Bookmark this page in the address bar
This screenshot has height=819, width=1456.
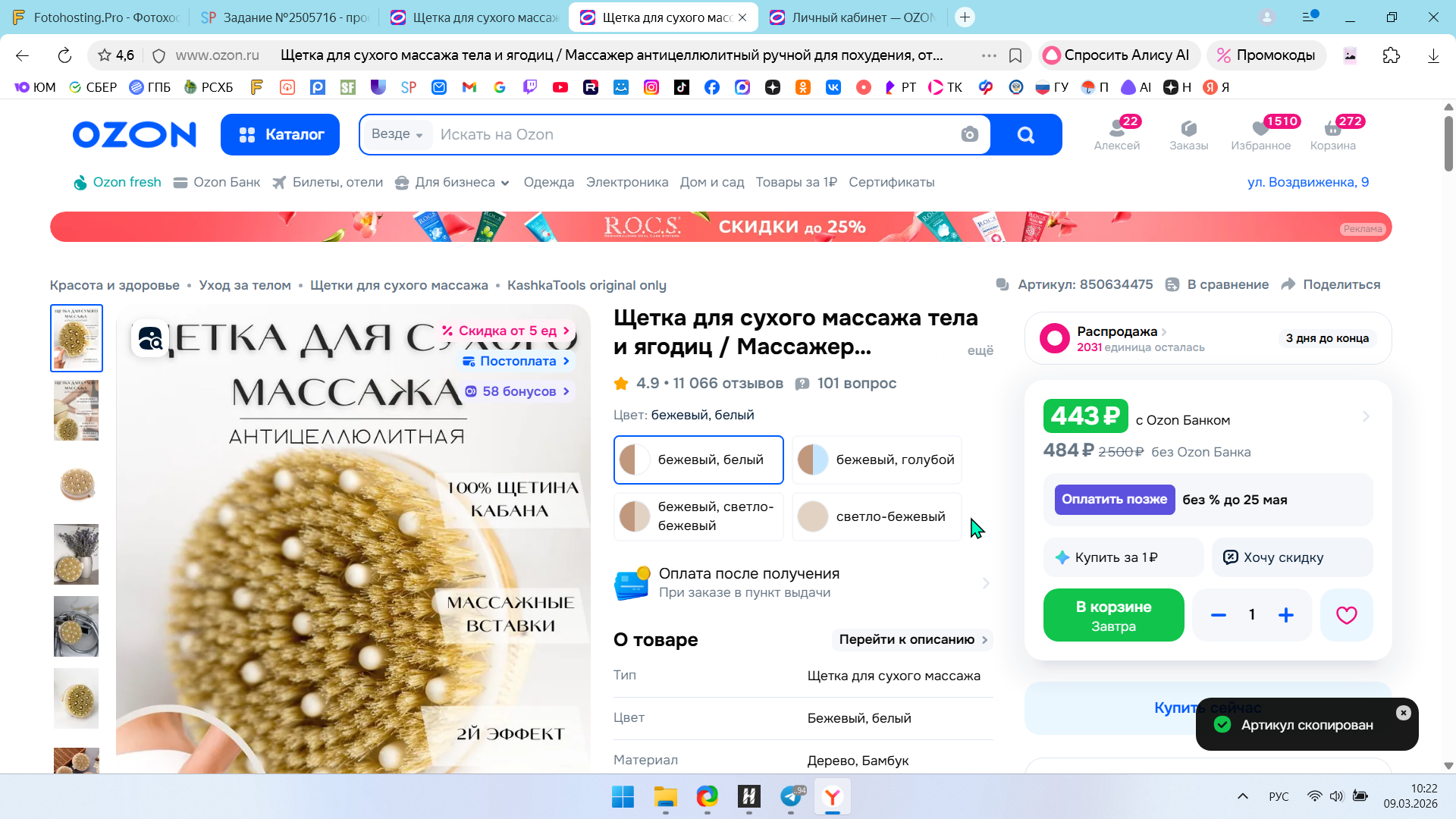click(x=1015, y=55)
